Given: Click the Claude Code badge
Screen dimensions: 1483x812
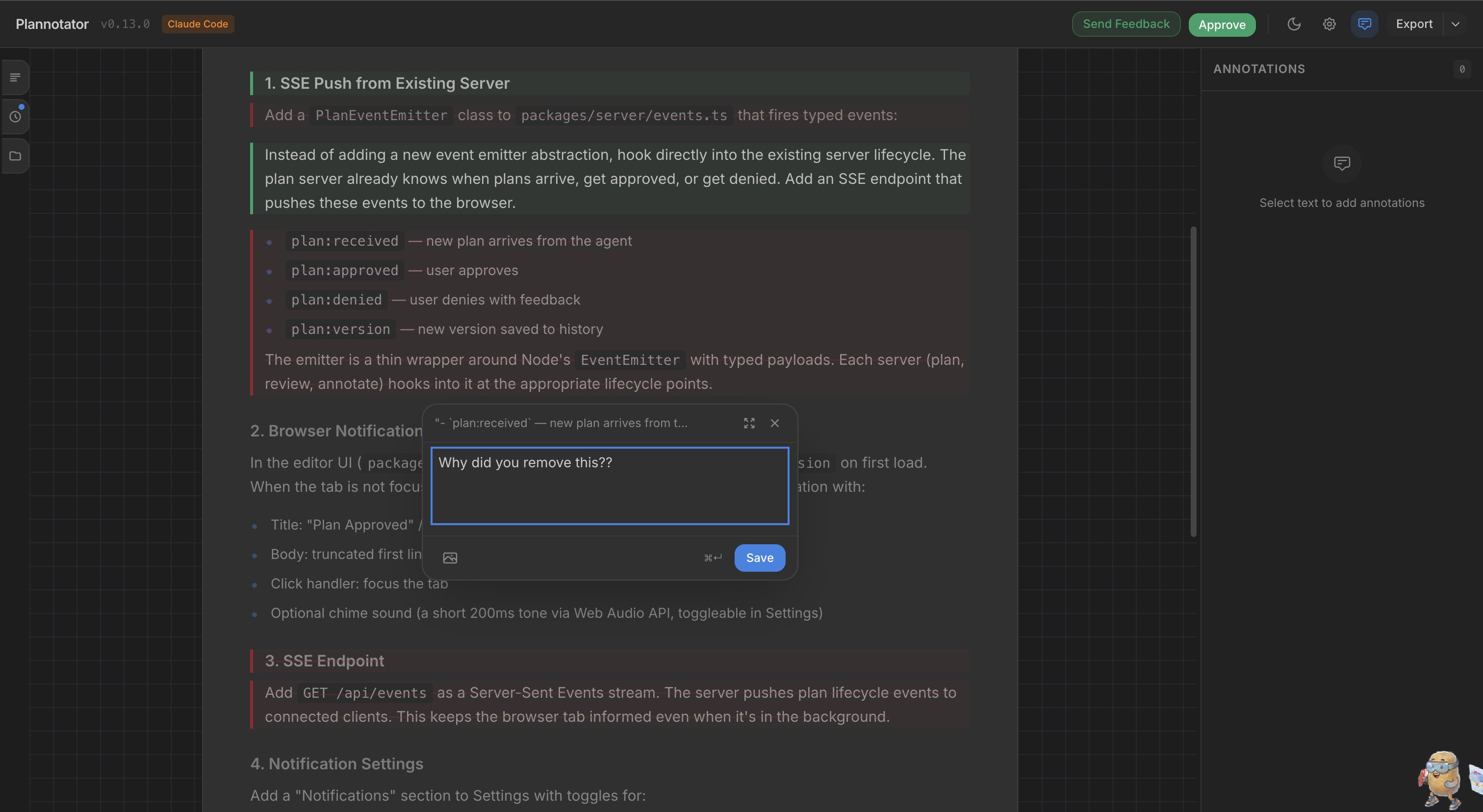Looking at the screenshot, I should [x=198, y=24].
